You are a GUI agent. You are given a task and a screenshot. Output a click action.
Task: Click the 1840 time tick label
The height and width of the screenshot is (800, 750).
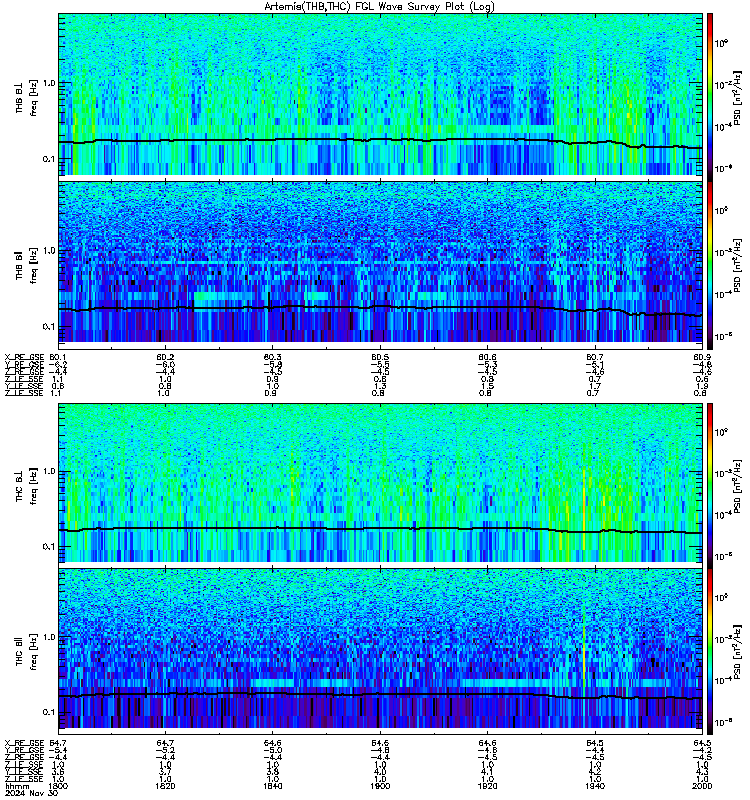(272, 786)
